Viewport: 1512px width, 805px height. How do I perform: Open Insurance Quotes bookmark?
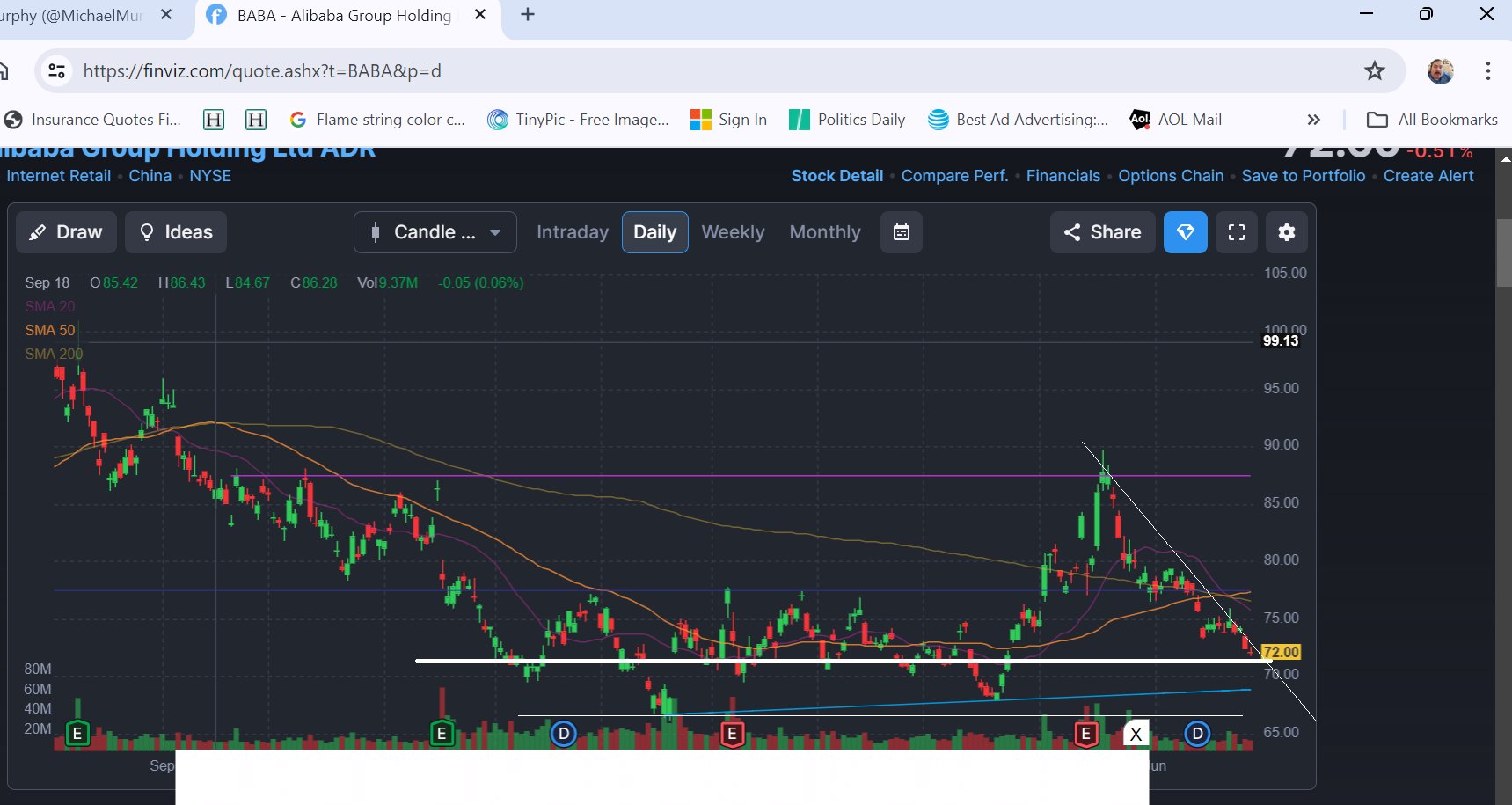tap(93, 120)
